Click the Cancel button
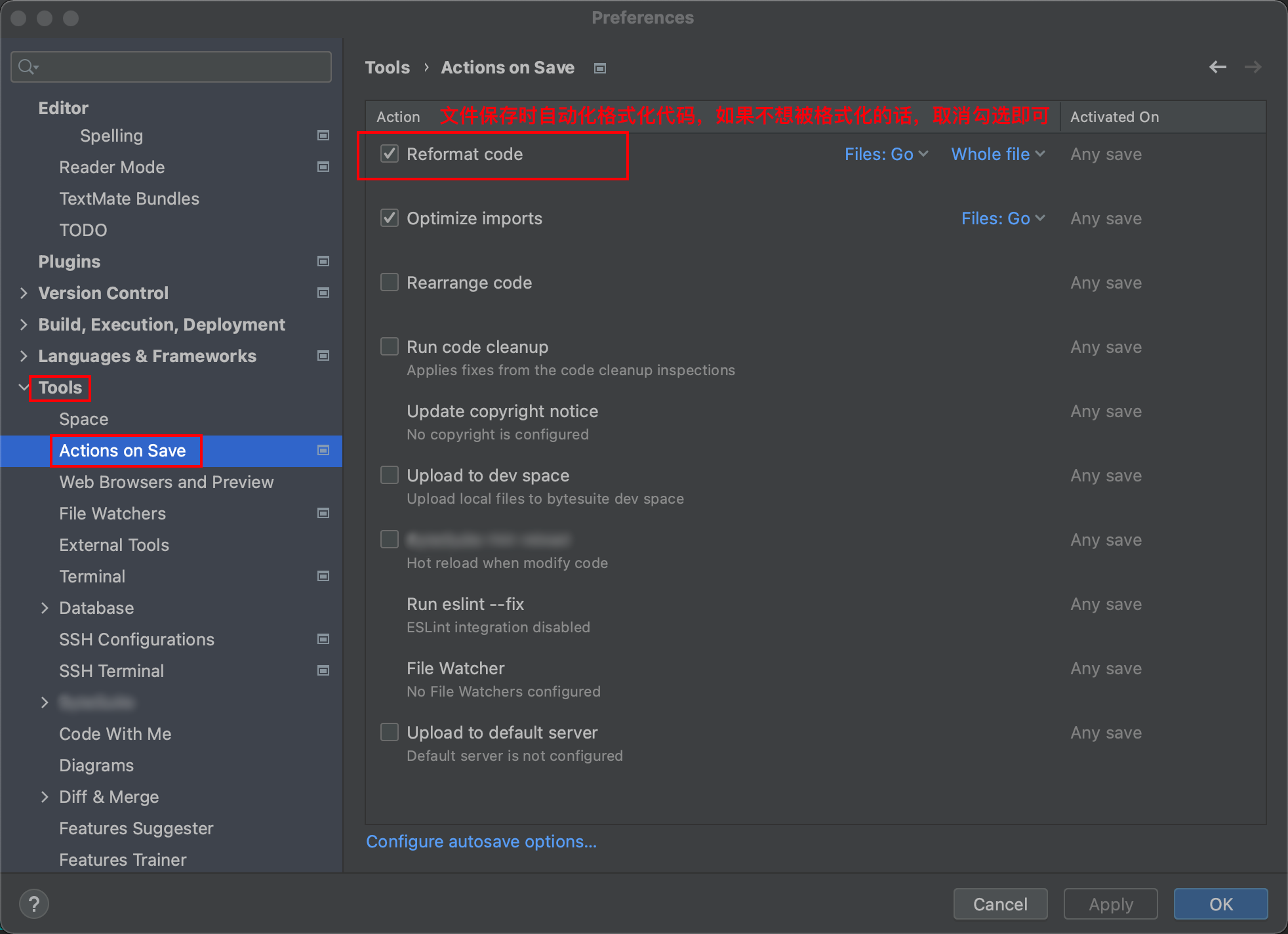Viewport: 1288px width, 934px height. [x=999, y=904]
